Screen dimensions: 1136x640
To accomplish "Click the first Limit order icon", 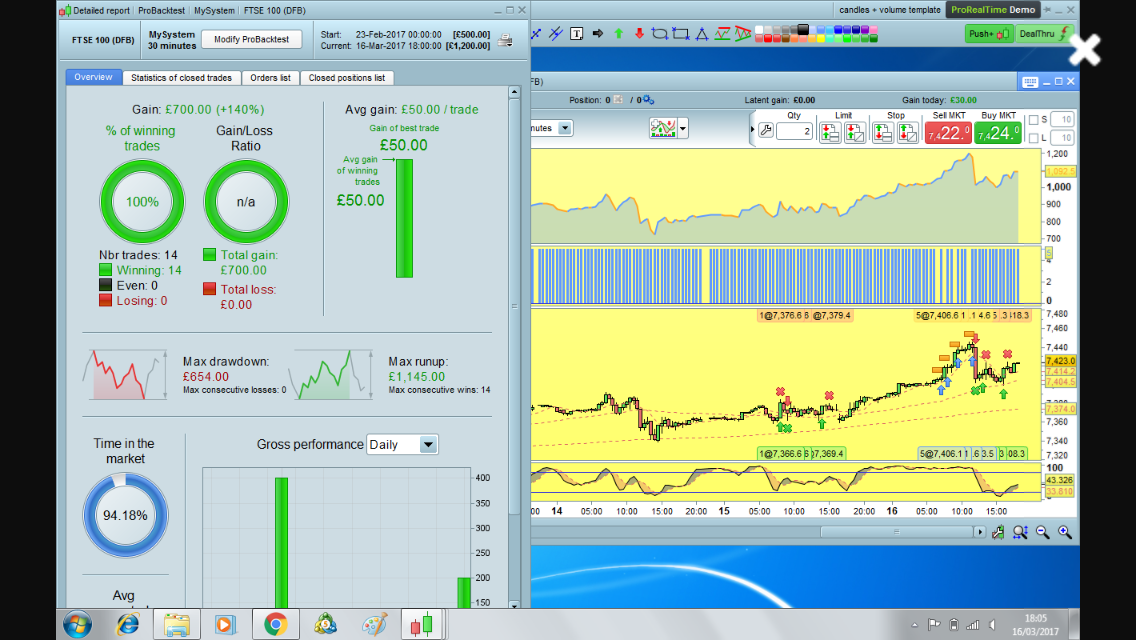I will (830, 133).
